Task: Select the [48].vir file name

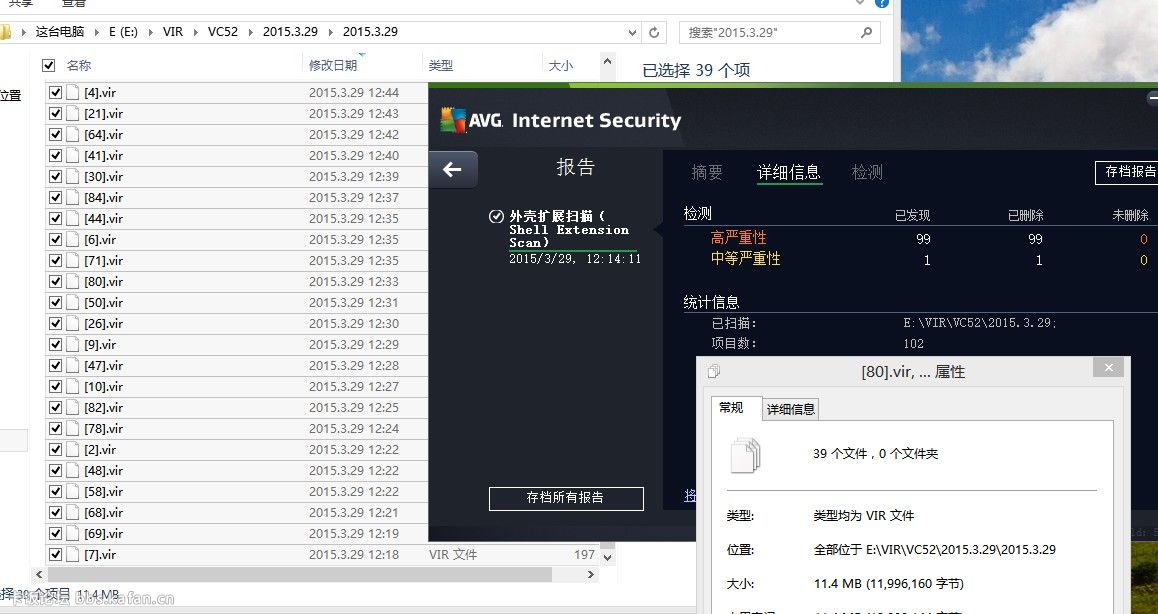Action: click(x=103, y=471)
